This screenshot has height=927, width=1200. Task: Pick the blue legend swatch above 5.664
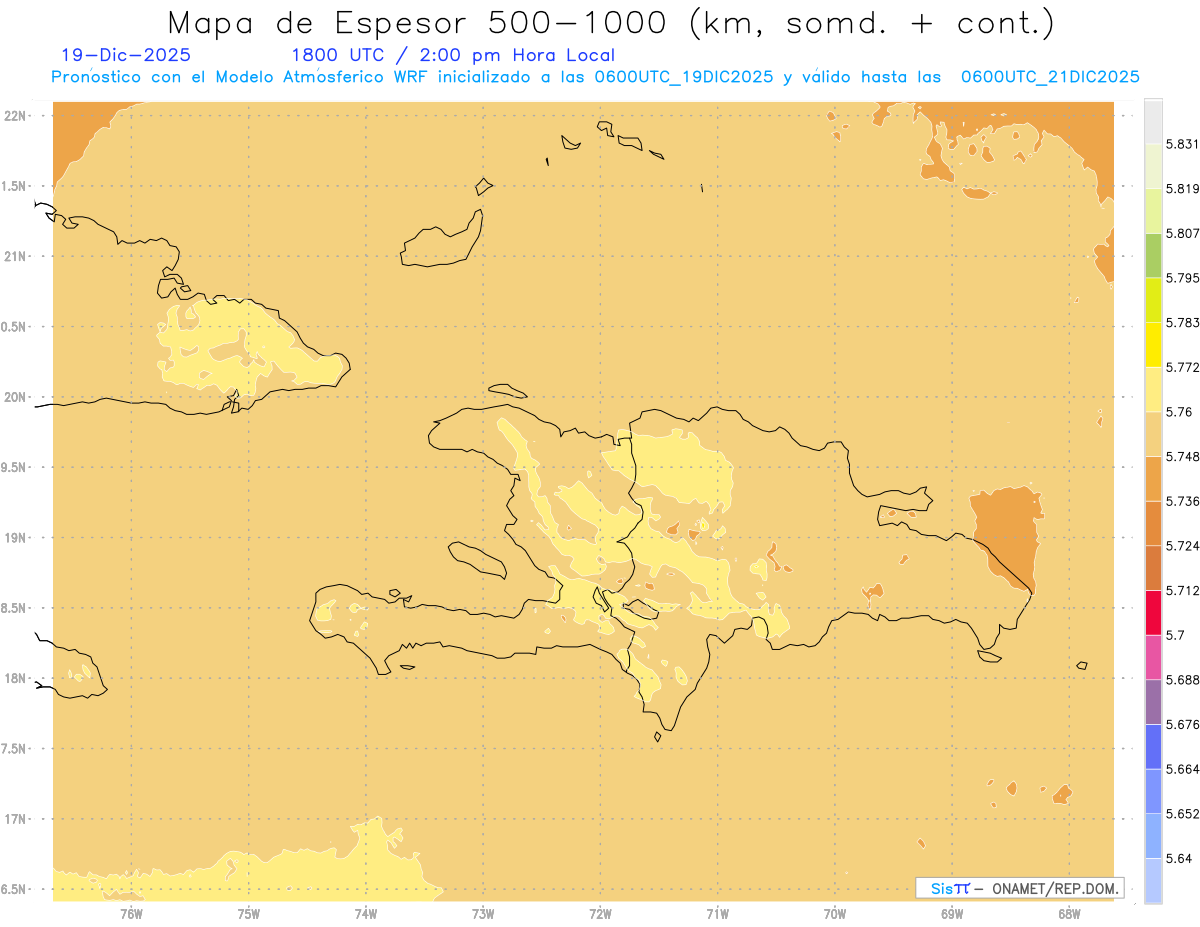1153,746
